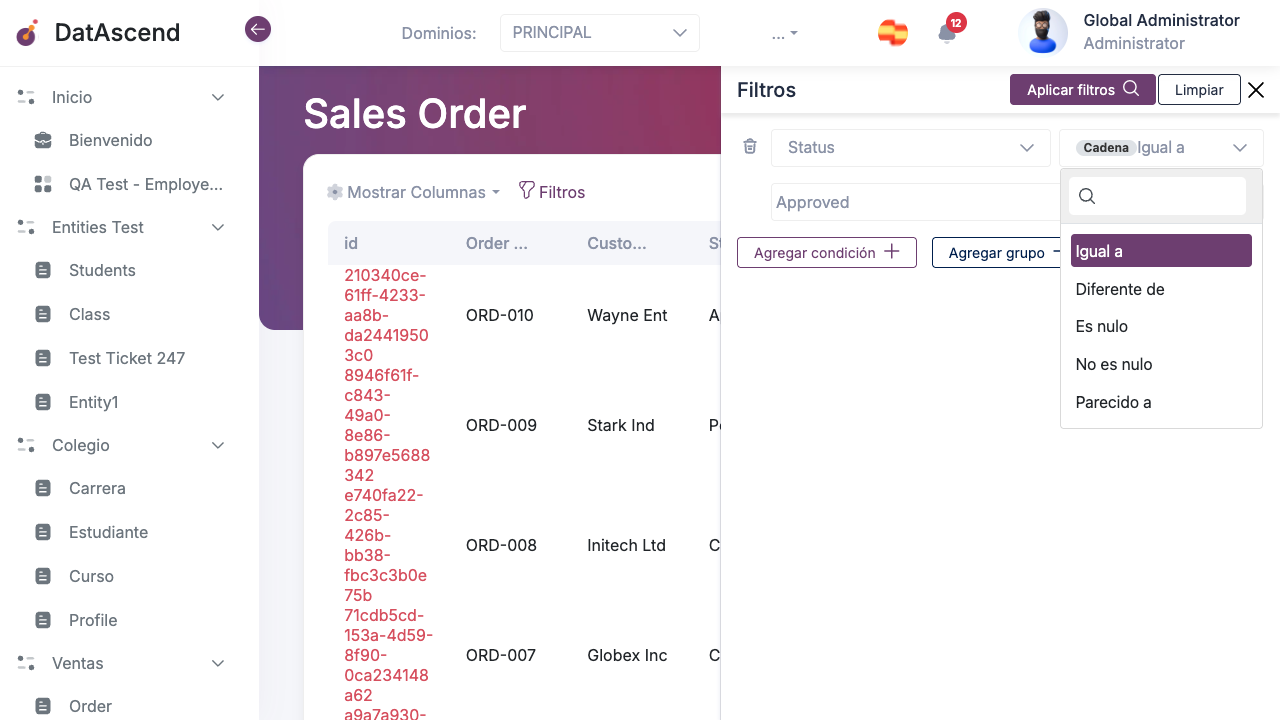Click the Students entity icon
The width and height of the screenshot is (1280, 720).
pyautogui.click(x=43, y=270)
